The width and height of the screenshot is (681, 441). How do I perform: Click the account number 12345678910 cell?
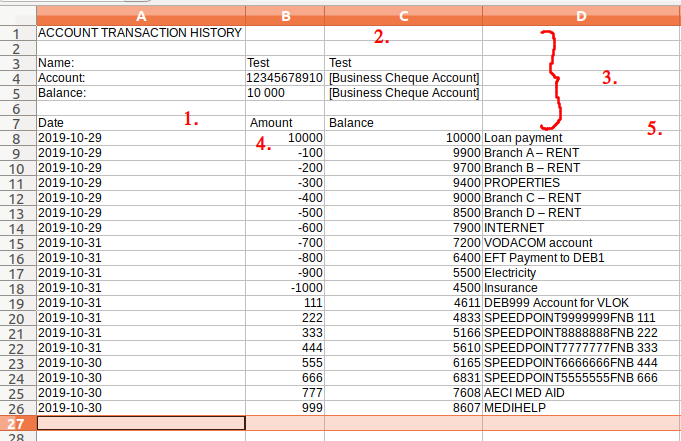pyautogui.click(x=285, y=78)
